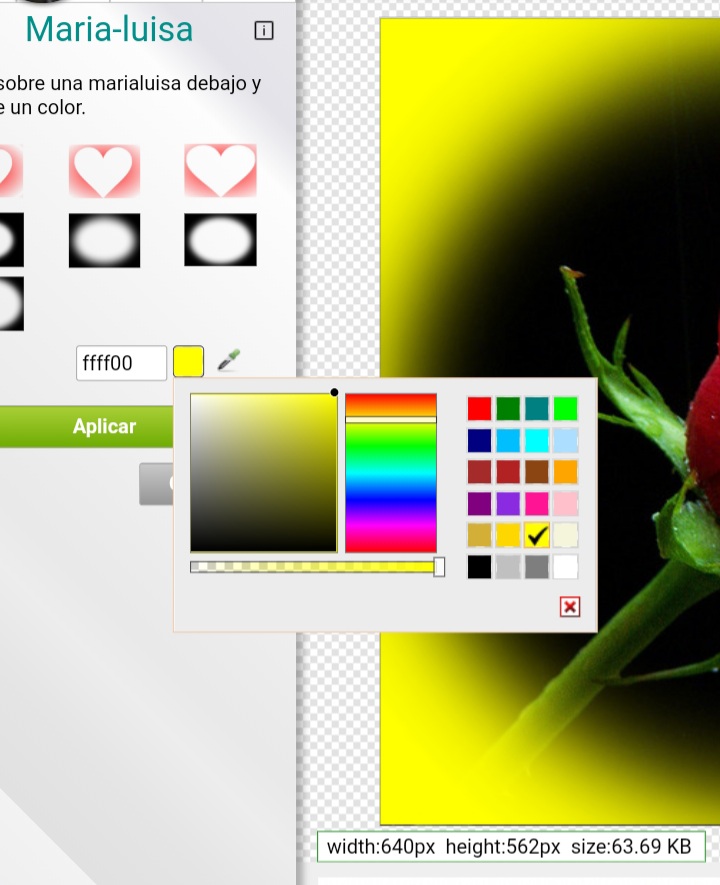Image resolution: width=720 pixels, height=885 pixels.
Task: Click the yellow current color swatch
Action: click(x=188, y=361)
